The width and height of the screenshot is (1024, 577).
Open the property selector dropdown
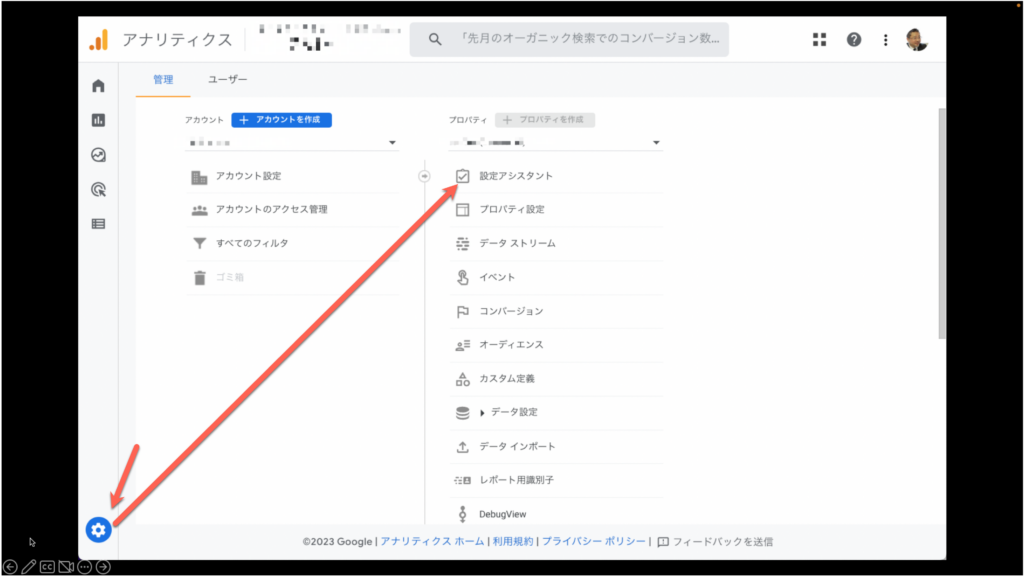(556, 142)
